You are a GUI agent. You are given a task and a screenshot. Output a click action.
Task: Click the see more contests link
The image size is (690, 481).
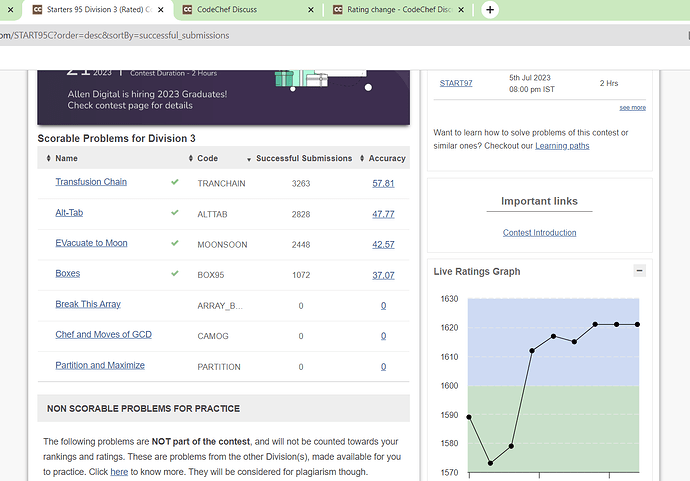click(632, 107)
